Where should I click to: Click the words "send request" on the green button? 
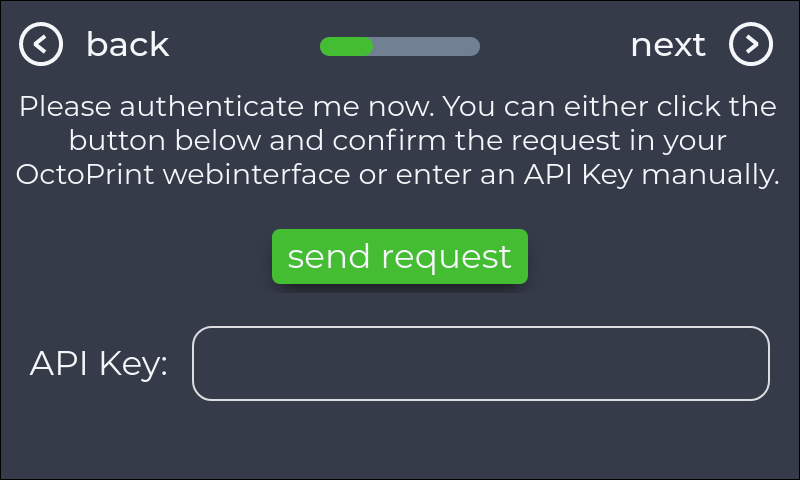click(x=399, y=256)
